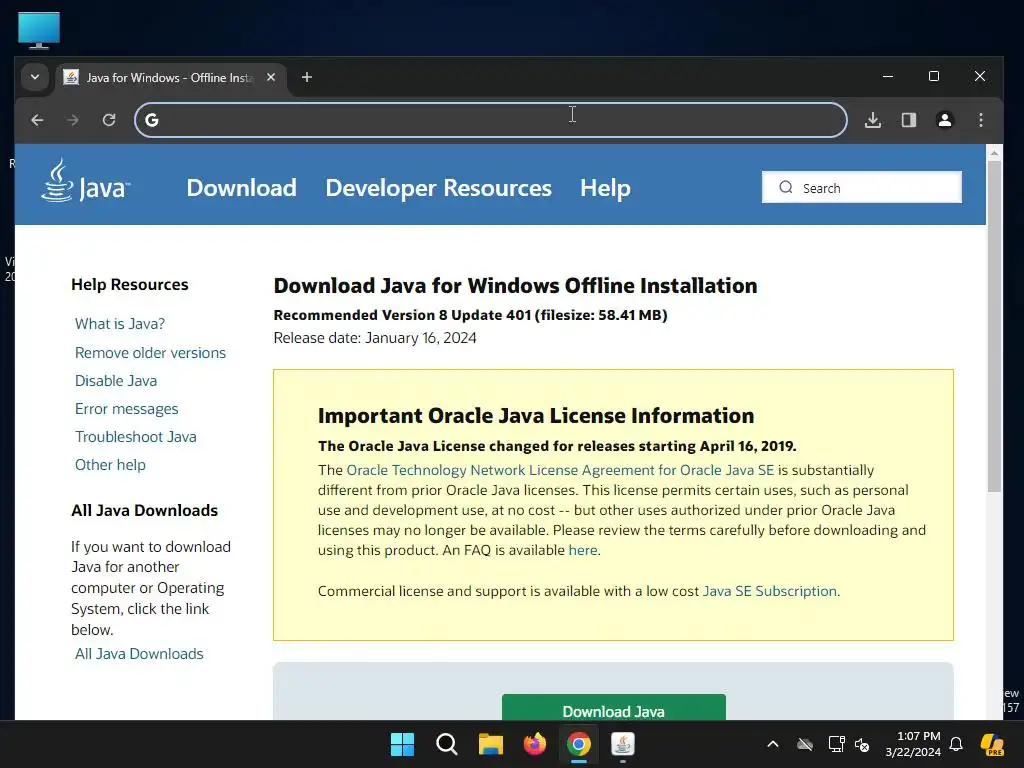Open Troubleshoot Java link
Viewport: 1024px width, 768px height.
tap(136, 437)
